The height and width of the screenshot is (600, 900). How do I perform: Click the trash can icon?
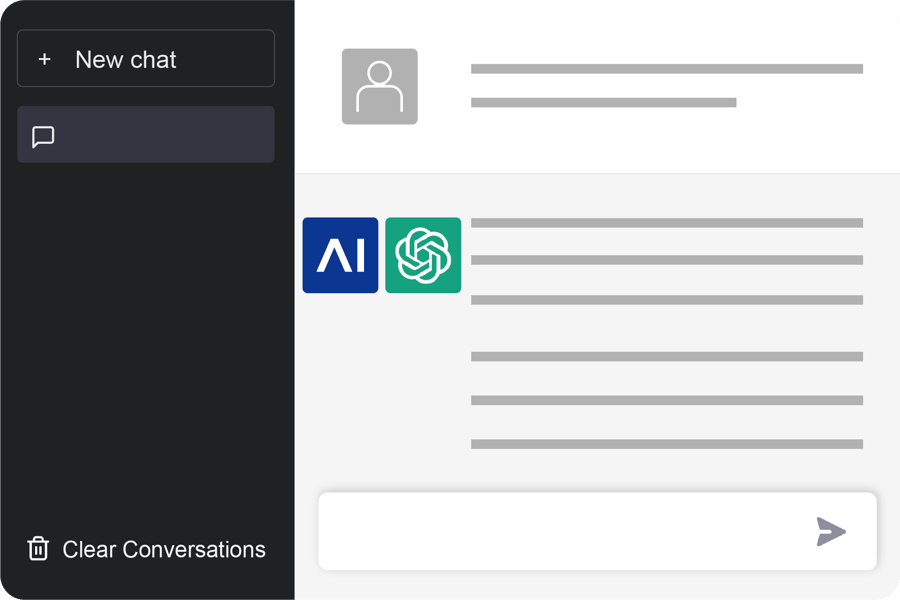pyautogui.click(x=38, y=549)
